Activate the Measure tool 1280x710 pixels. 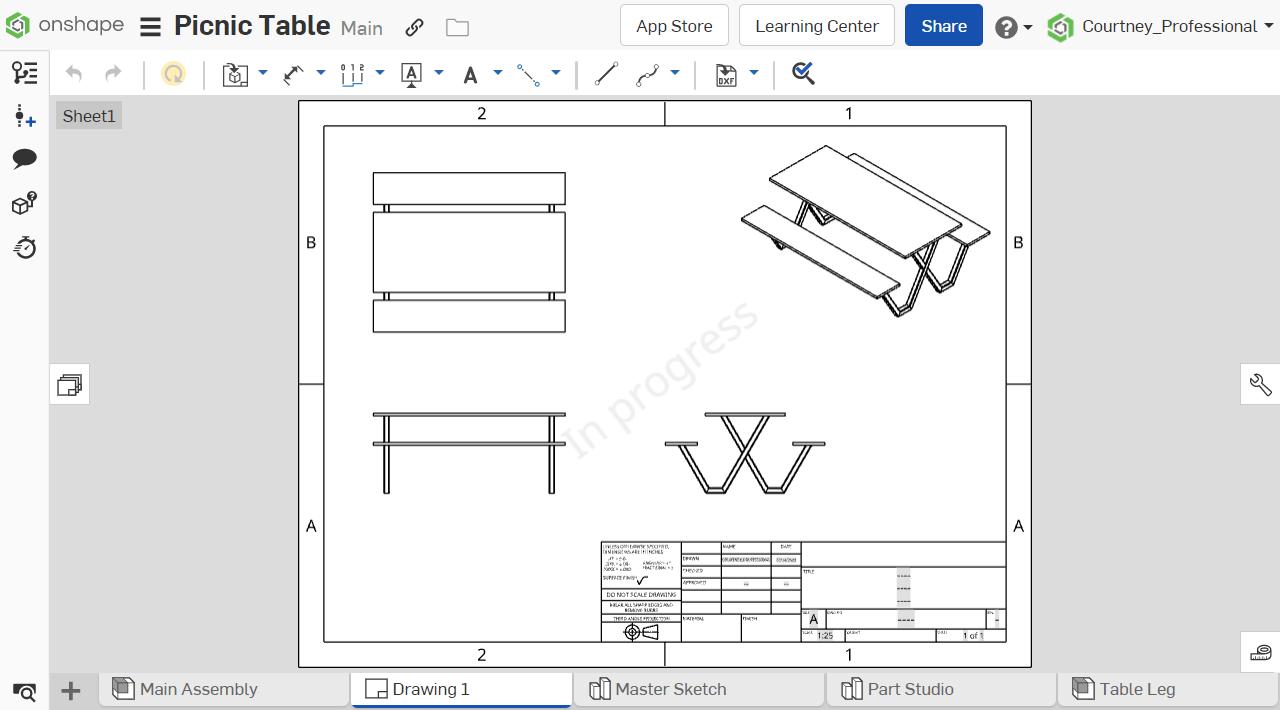click(x=805, y=73)
